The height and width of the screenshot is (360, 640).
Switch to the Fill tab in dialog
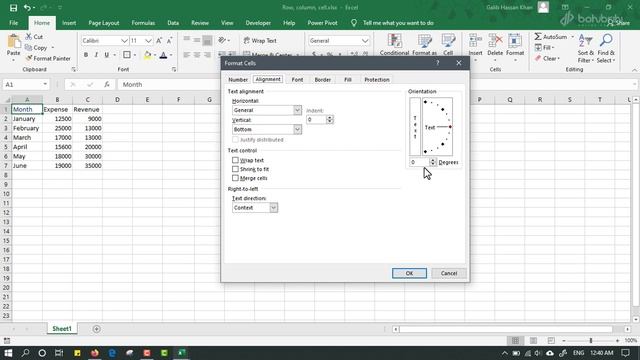(x=348, y=80)
